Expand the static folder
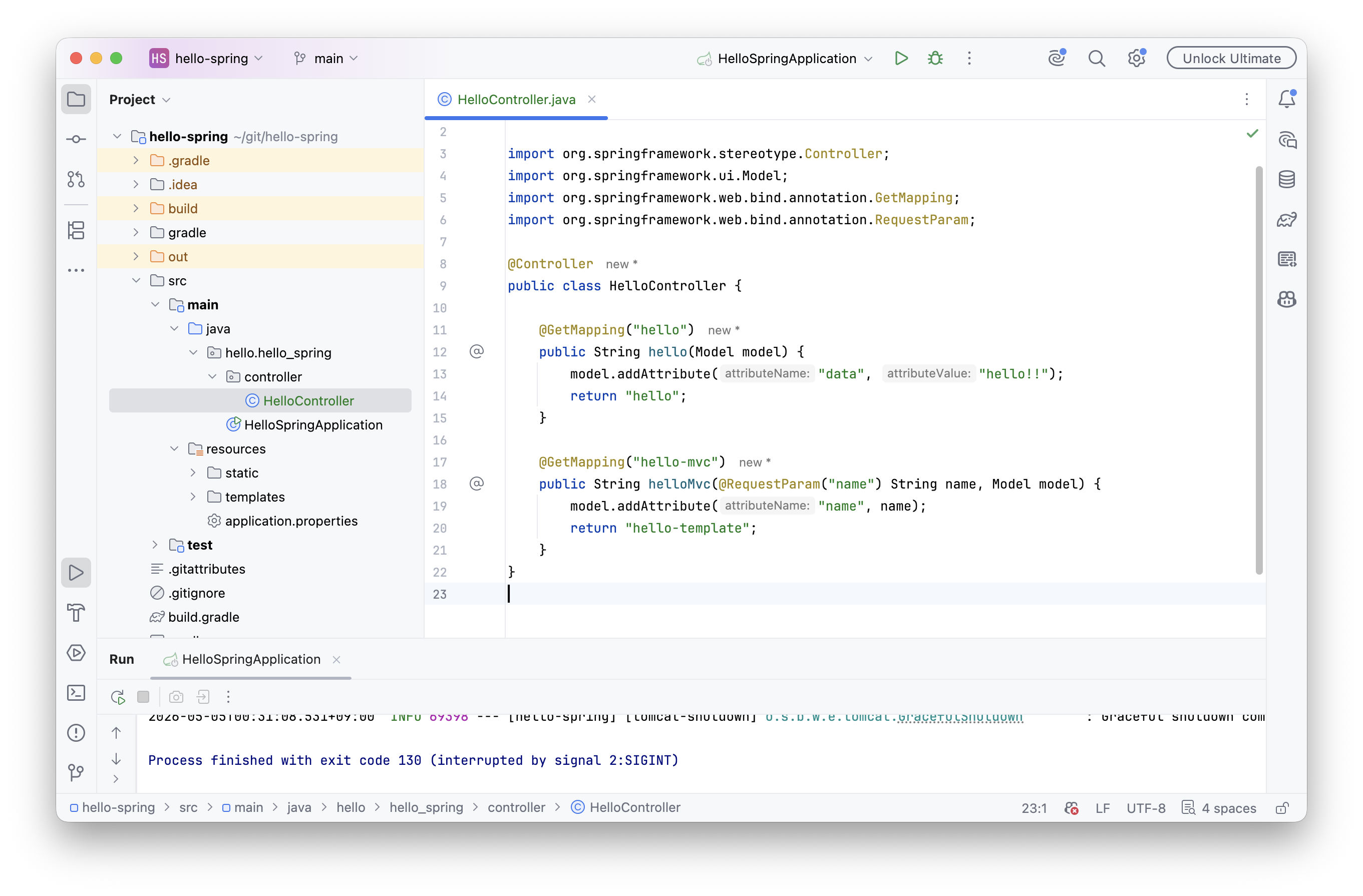The height and width of the screenshot is (896, 1363). coord(193,473)
